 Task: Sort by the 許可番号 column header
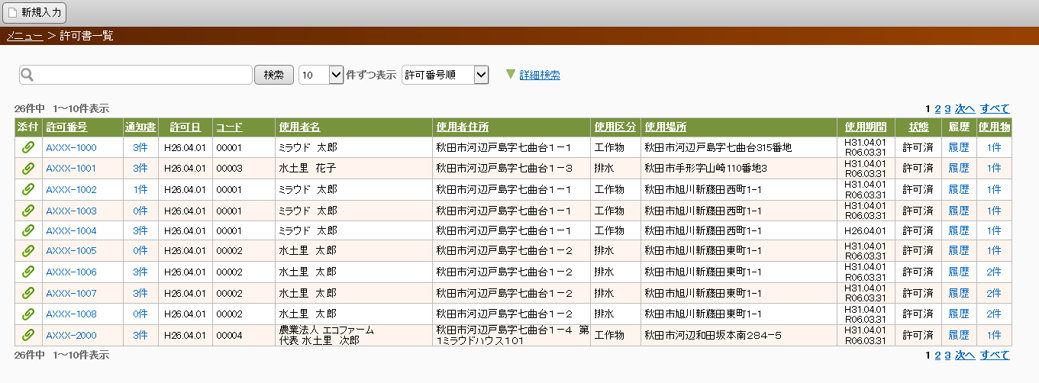click(66, 127)
